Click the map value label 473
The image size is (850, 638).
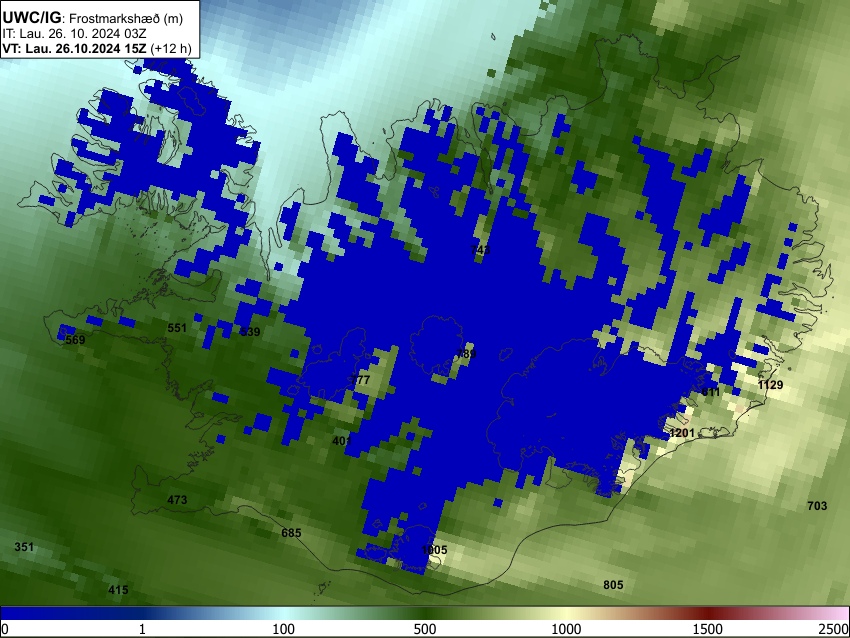pos(177,499)
